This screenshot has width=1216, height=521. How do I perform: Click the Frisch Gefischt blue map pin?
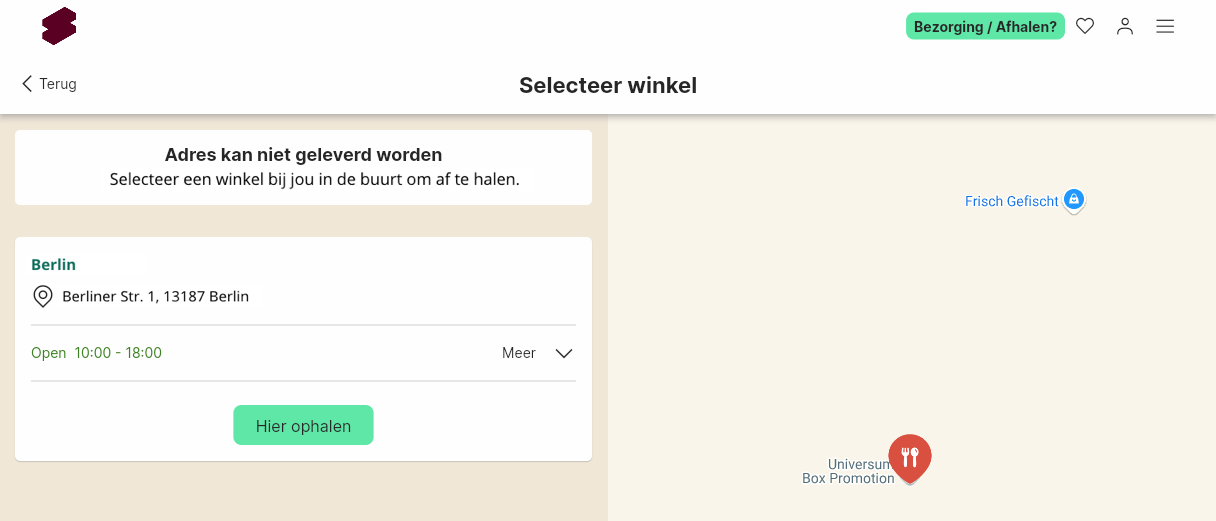[1073, 201]
